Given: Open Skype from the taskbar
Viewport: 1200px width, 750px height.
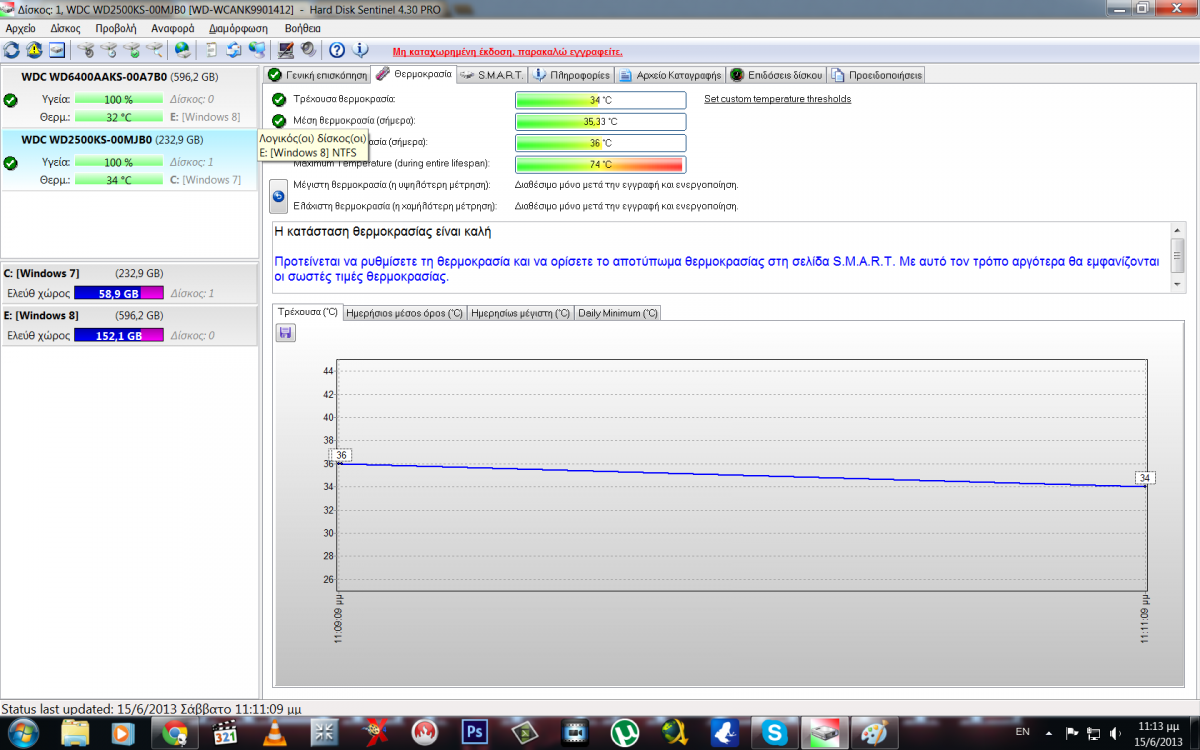Looking at the screenshot, I should tap(774, 733).
